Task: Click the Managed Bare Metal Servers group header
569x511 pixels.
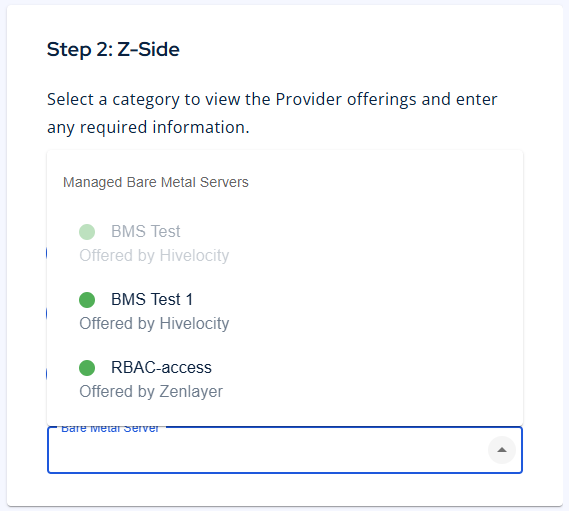Action: [x=156, y=182]
